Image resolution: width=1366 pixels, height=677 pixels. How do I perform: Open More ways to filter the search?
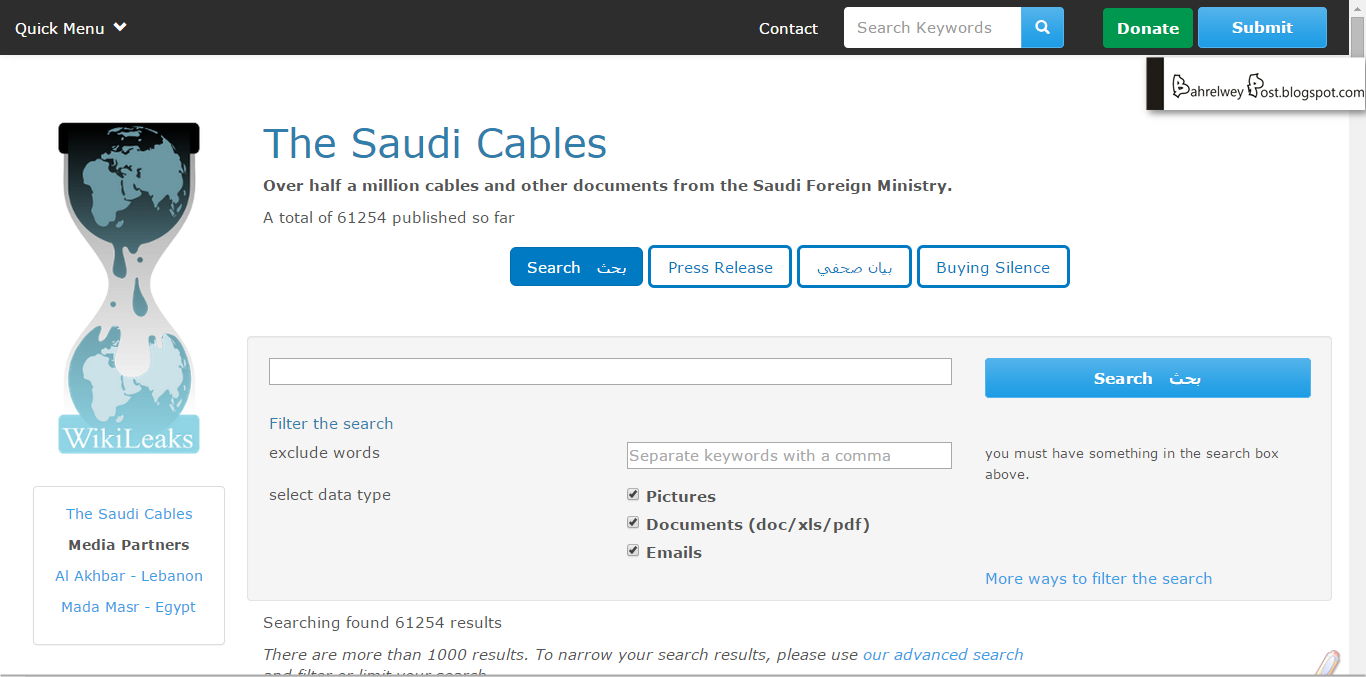point(1098,578)
